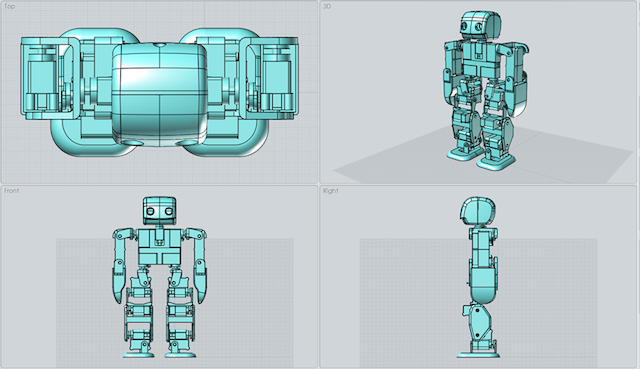Click the robot head in the Top viewport
640x369 pixels.
point(159,94)
